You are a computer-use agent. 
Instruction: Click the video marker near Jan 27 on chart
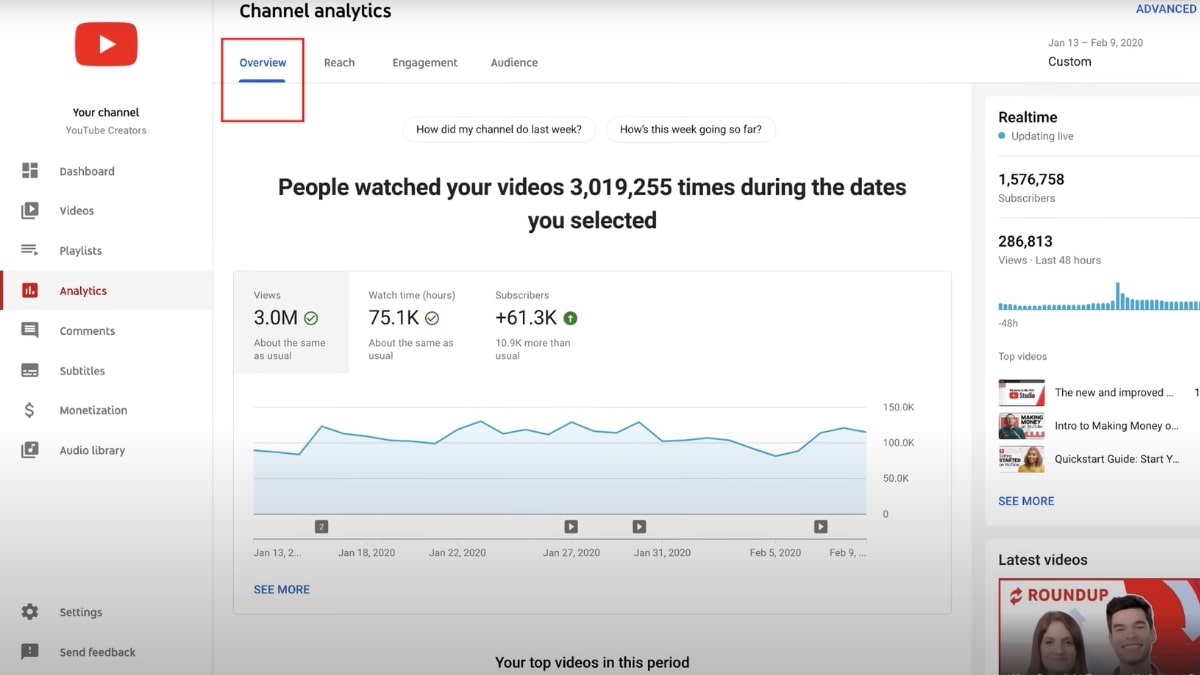[570, 526]
